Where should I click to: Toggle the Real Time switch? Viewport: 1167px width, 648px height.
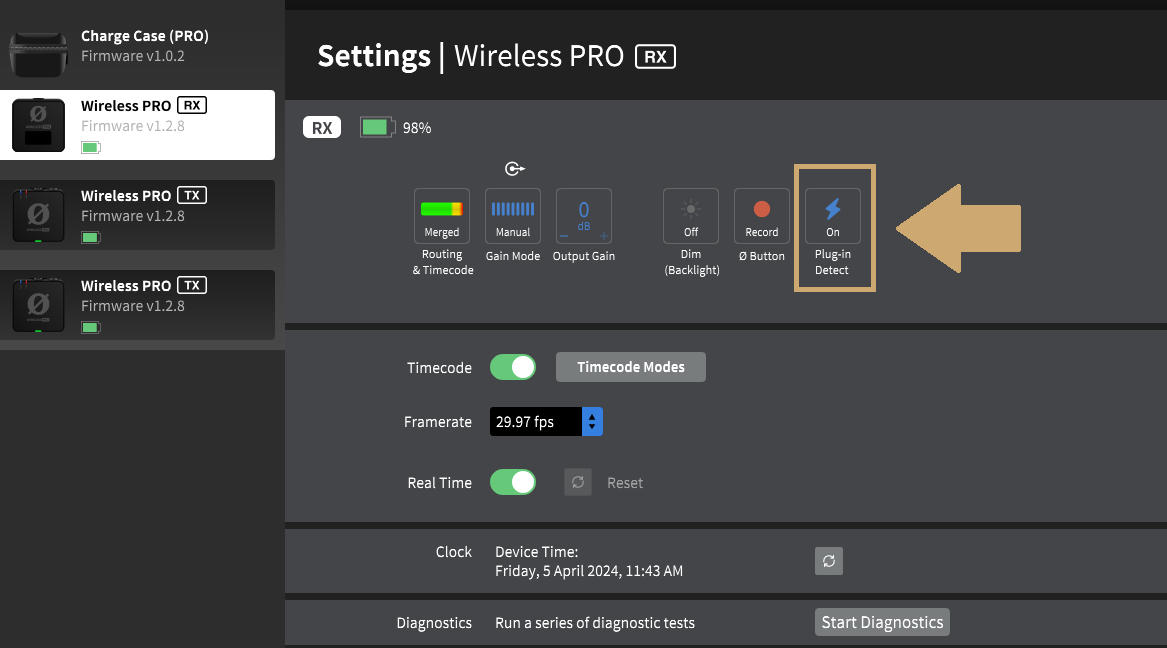(513, 482)
